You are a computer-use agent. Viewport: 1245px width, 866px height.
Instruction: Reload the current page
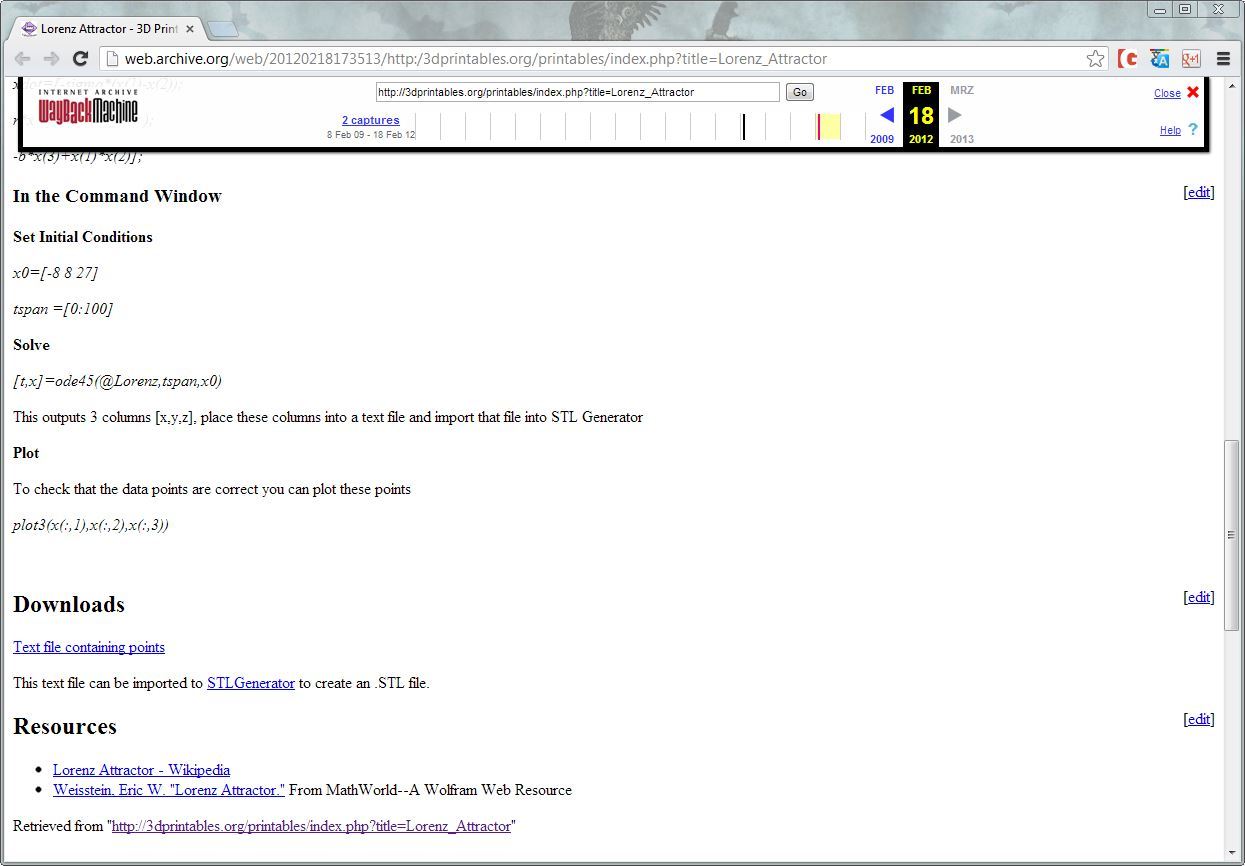tap(81, 59)
